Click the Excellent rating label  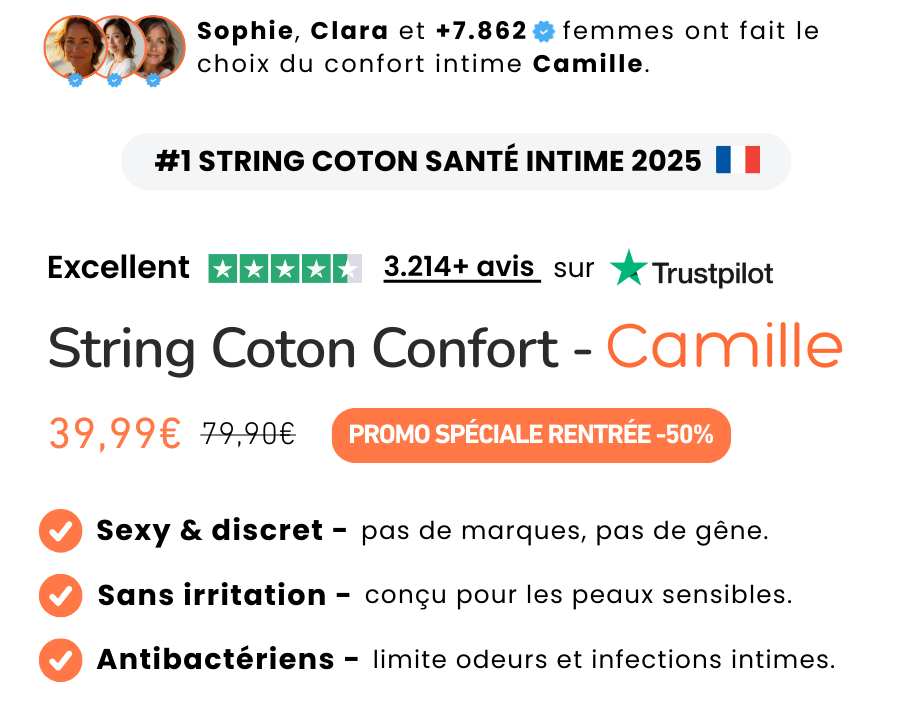pos(118,268)
